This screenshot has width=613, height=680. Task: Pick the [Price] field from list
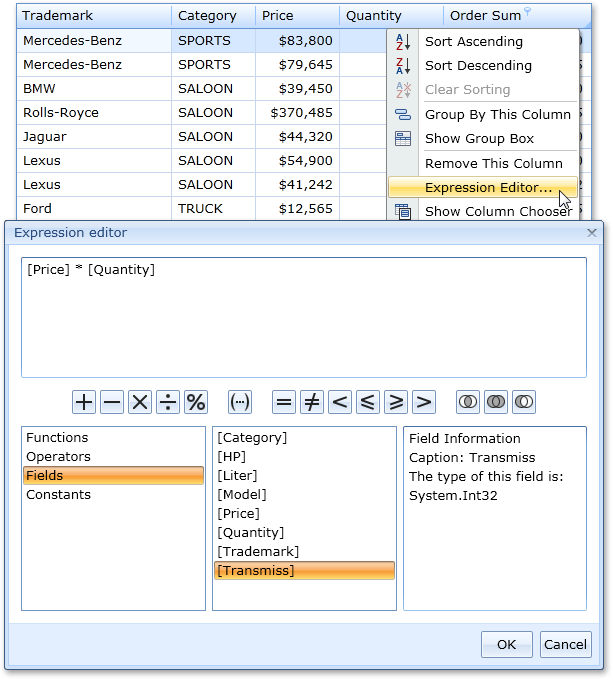tap(238, 514)
